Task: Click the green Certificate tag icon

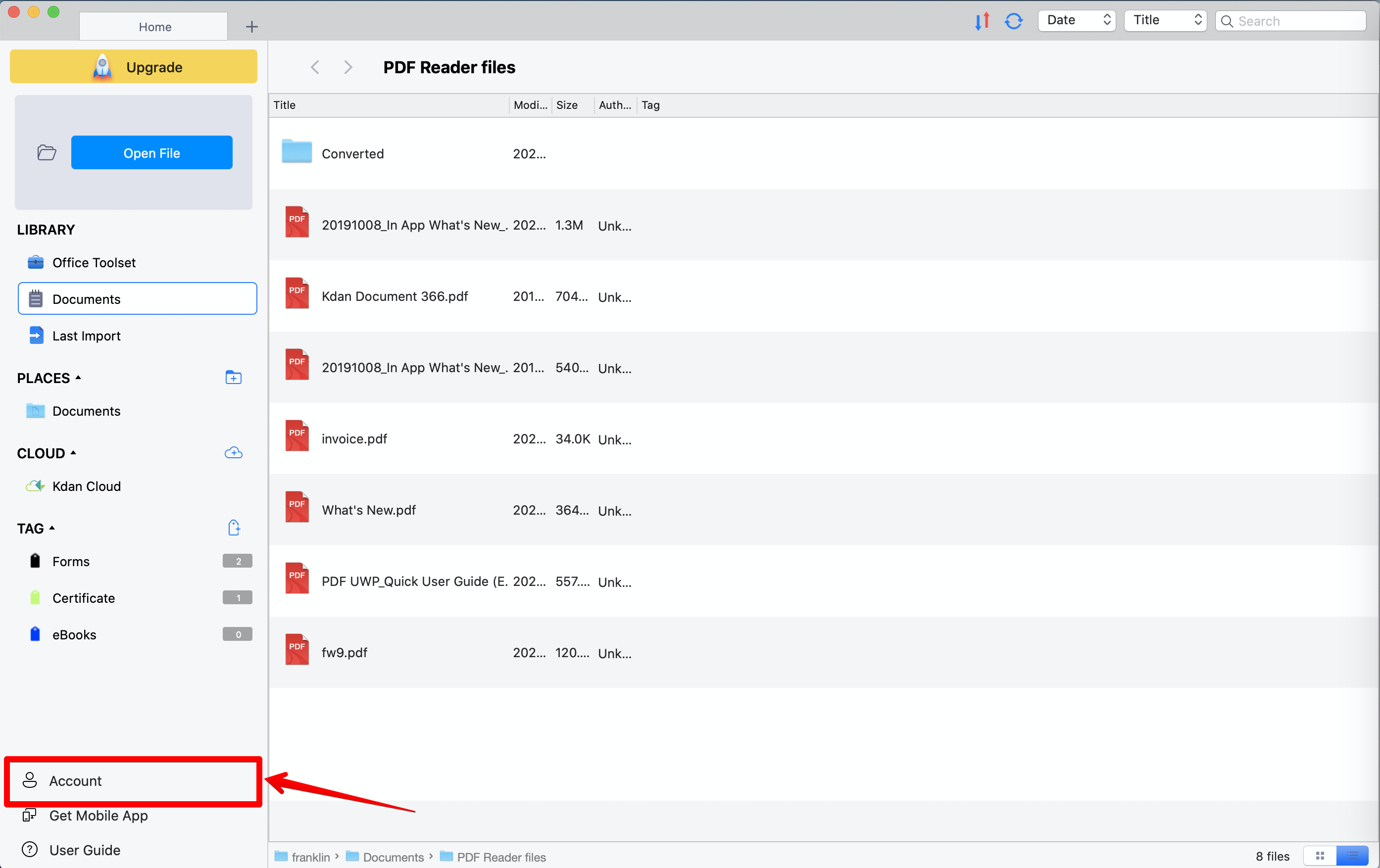Action: pos(35,598)
